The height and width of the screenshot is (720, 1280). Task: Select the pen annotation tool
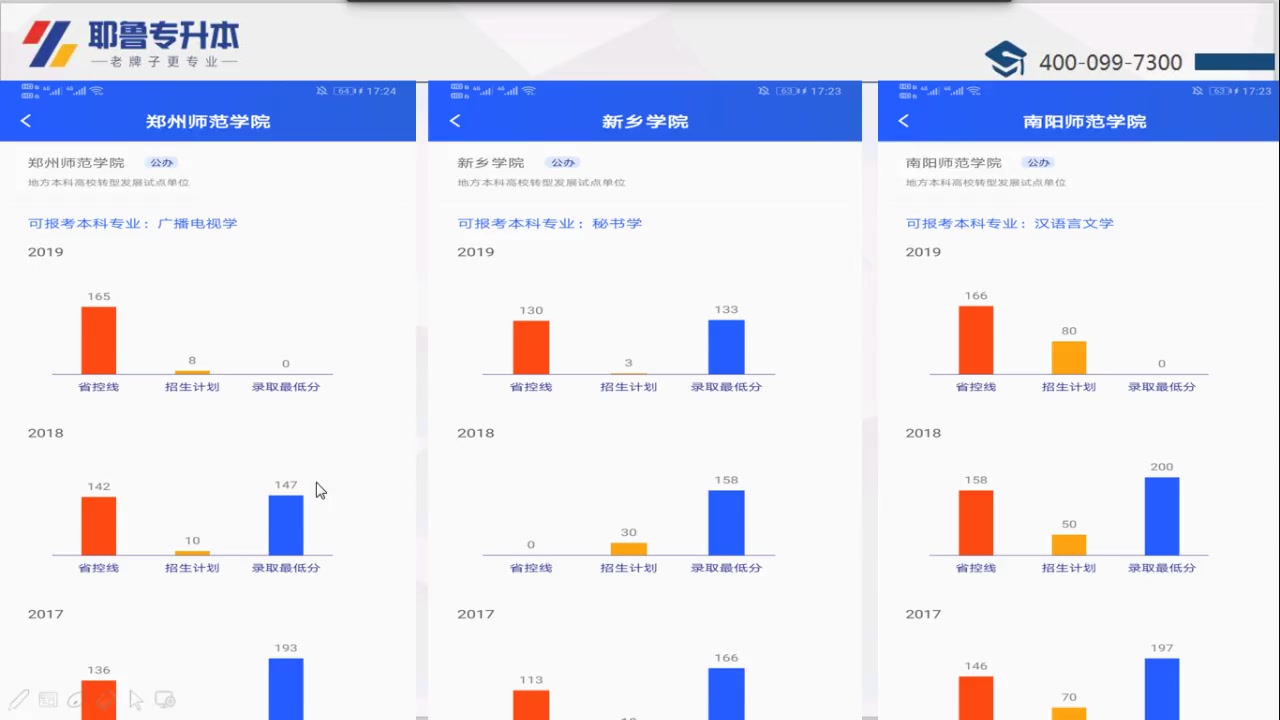pos(18,700)
